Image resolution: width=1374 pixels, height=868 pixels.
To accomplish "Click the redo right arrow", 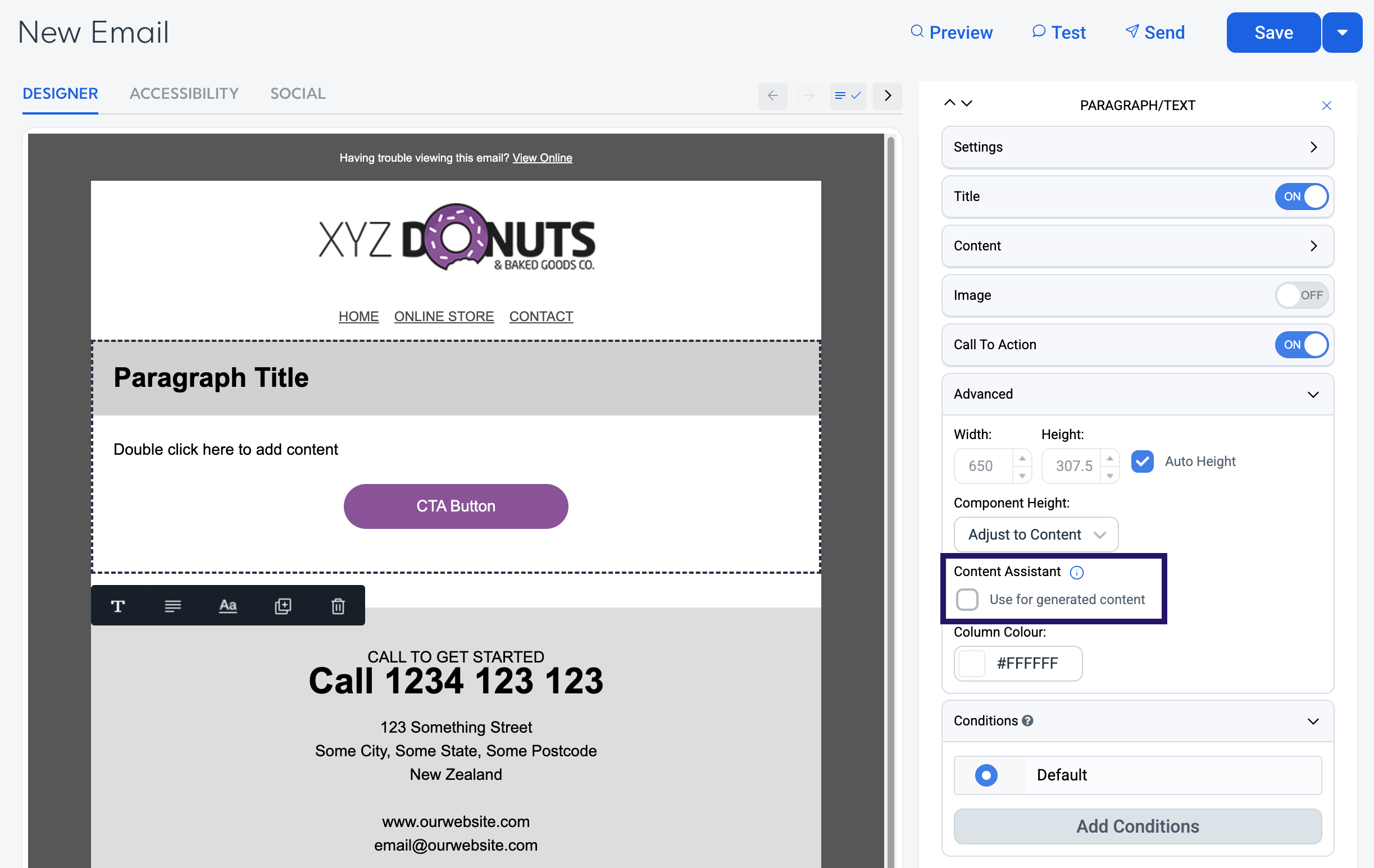I will (808, 96).
